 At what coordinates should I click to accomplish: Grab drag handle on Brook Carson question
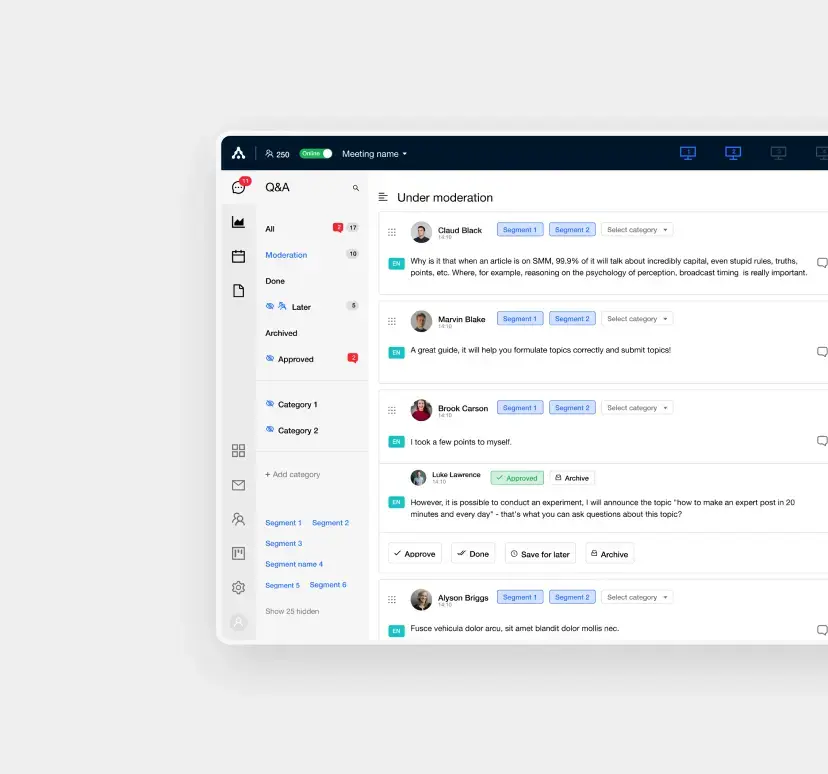[392, 410]
